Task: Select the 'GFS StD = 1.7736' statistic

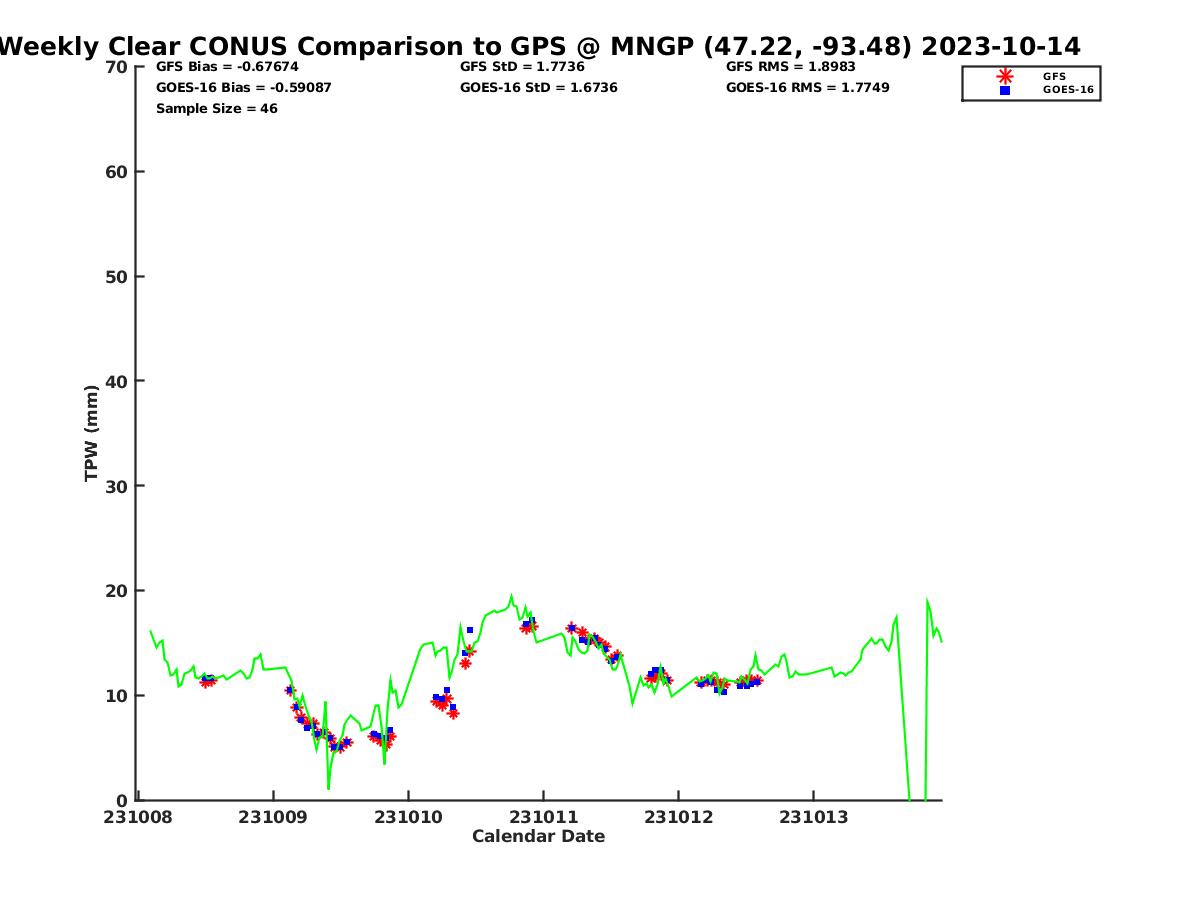Action: (x=522, y=67)
